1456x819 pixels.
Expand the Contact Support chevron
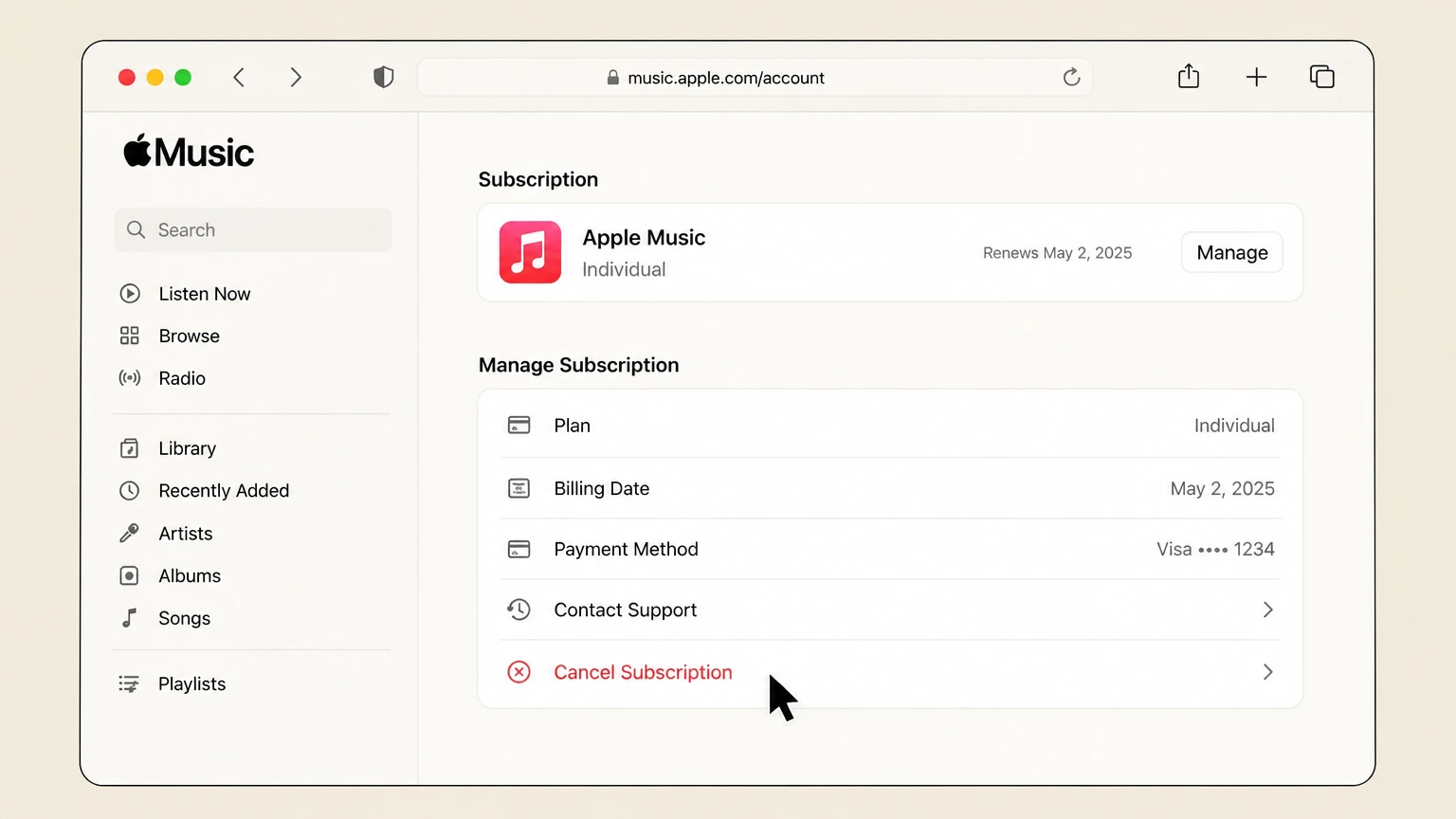pos(1267,610)
